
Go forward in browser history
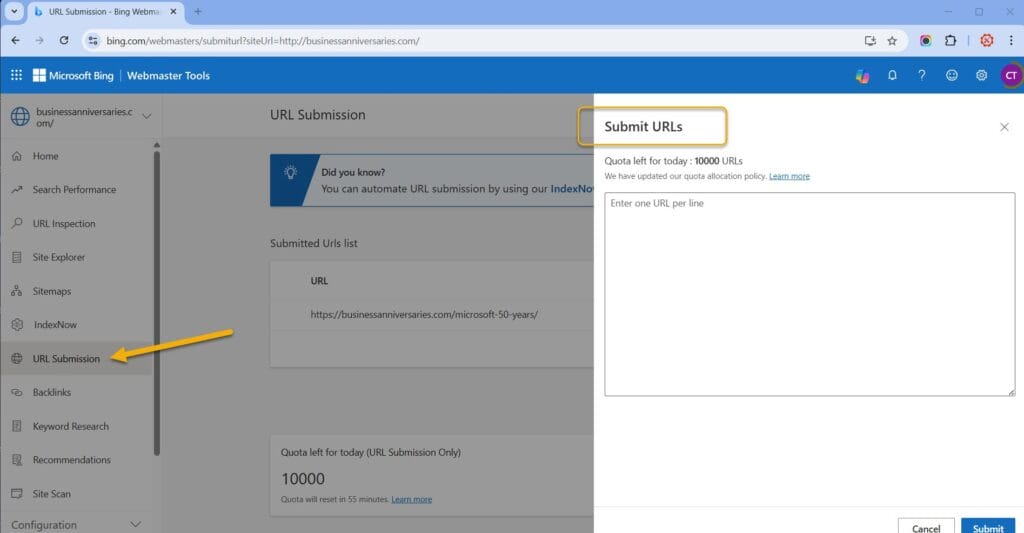(x=40, y=40)
